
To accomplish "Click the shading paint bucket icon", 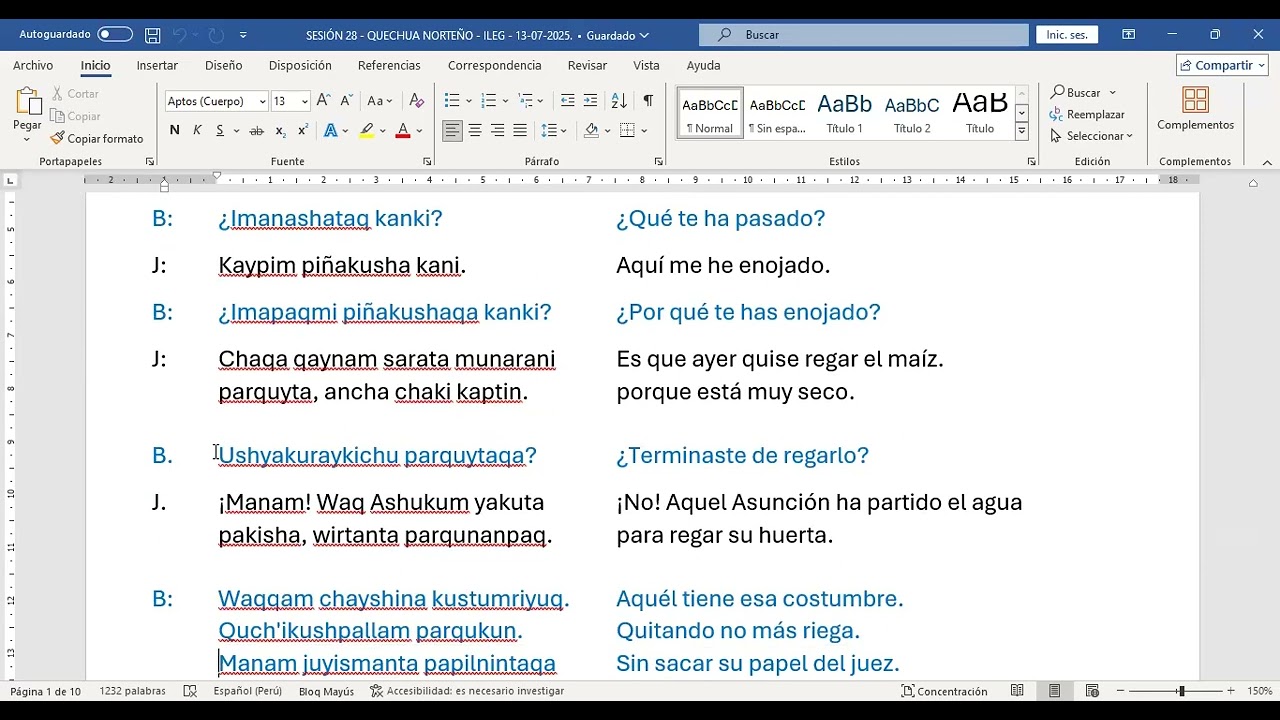I will tap(591, 130).
